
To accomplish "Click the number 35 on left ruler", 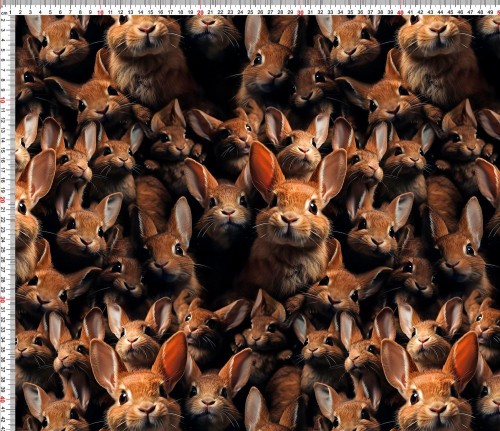I will coord(3,350).
